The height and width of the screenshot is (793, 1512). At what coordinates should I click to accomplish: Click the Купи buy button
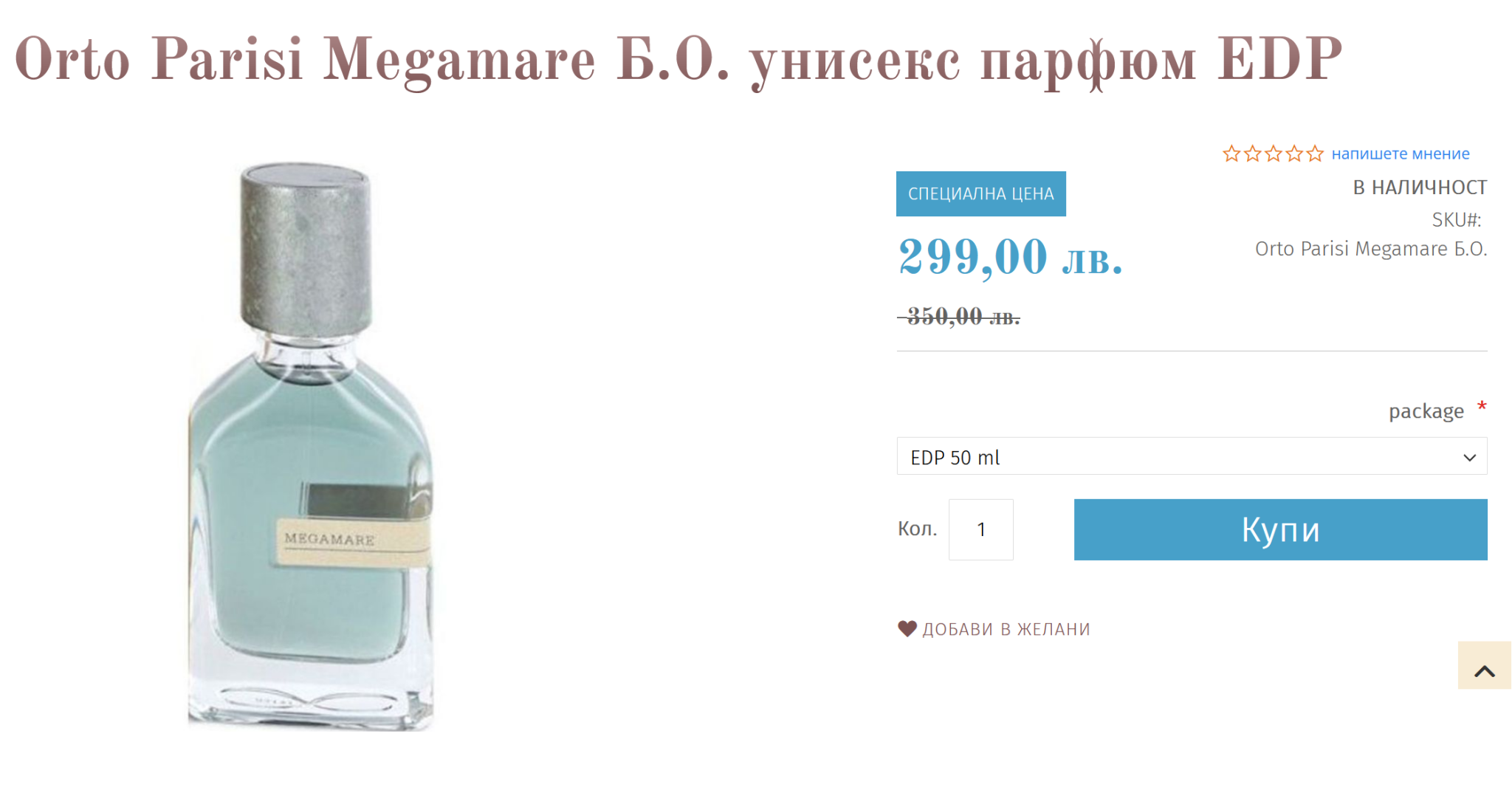click(x=1280, y=529)
